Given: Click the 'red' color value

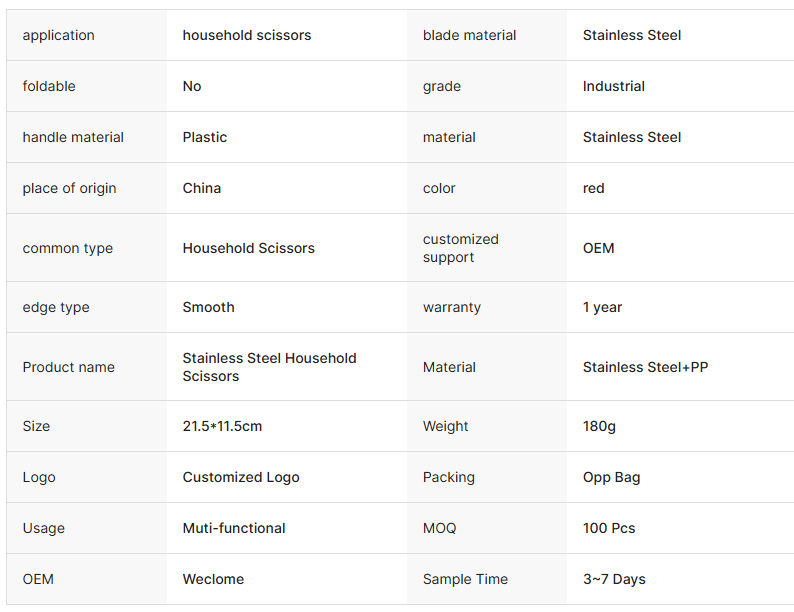Looking at the screenshot, I should [594, 188].
